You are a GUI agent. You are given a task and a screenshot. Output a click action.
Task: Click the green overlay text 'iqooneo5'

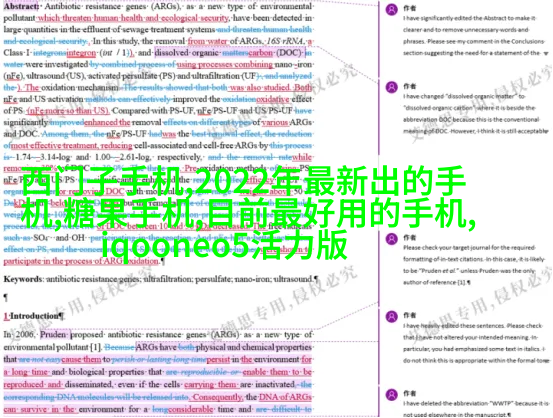172,246
